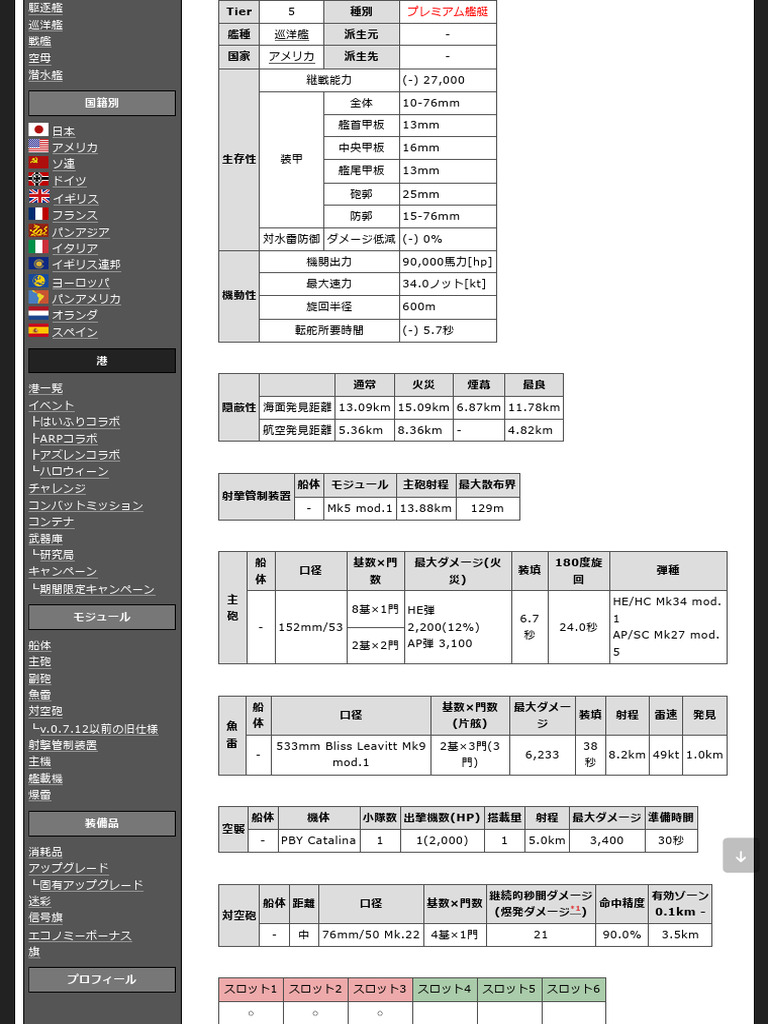Open the パンアジア nation link
The width and height of the screenshot is (768, 1024).
tap(81, 232)
